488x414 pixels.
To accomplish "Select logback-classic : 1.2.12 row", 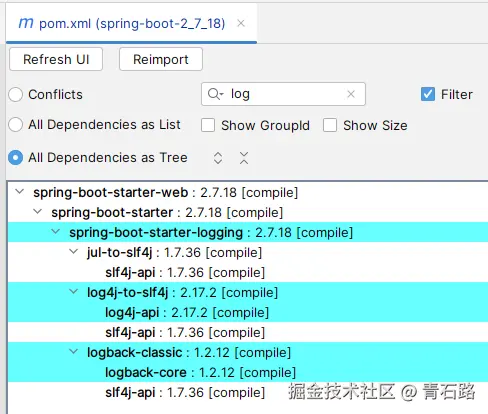I will [x=248, y=352].
